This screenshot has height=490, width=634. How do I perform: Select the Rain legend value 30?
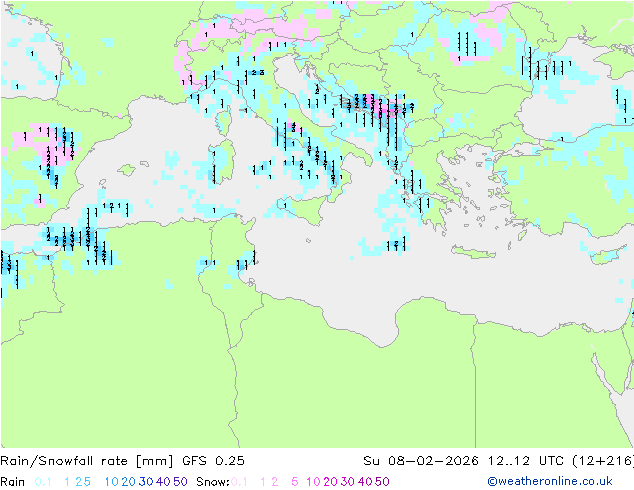(146, 482)
